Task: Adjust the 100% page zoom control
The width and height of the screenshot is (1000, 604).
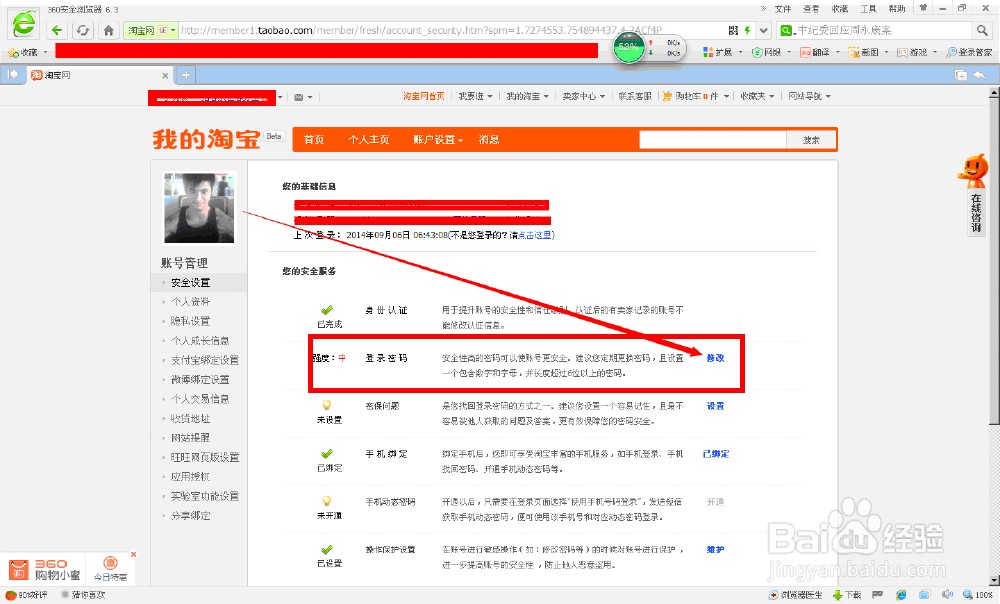Action: [x=978, y=595]
